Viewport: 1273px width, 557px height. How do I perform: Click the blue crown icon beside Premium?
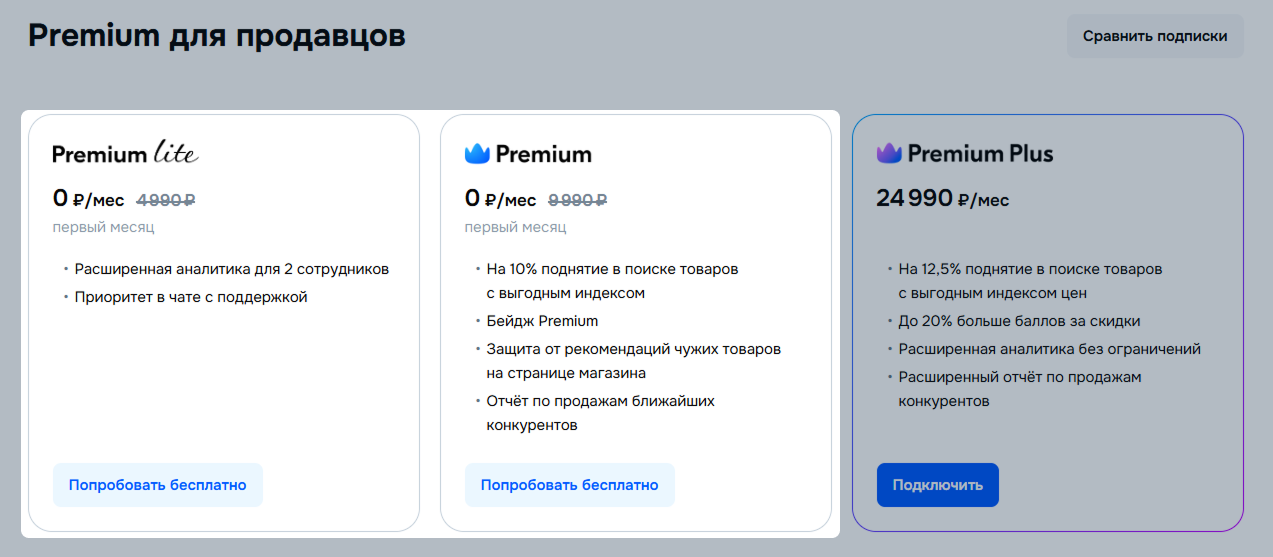pyautogui.click(x=477, y=154)
